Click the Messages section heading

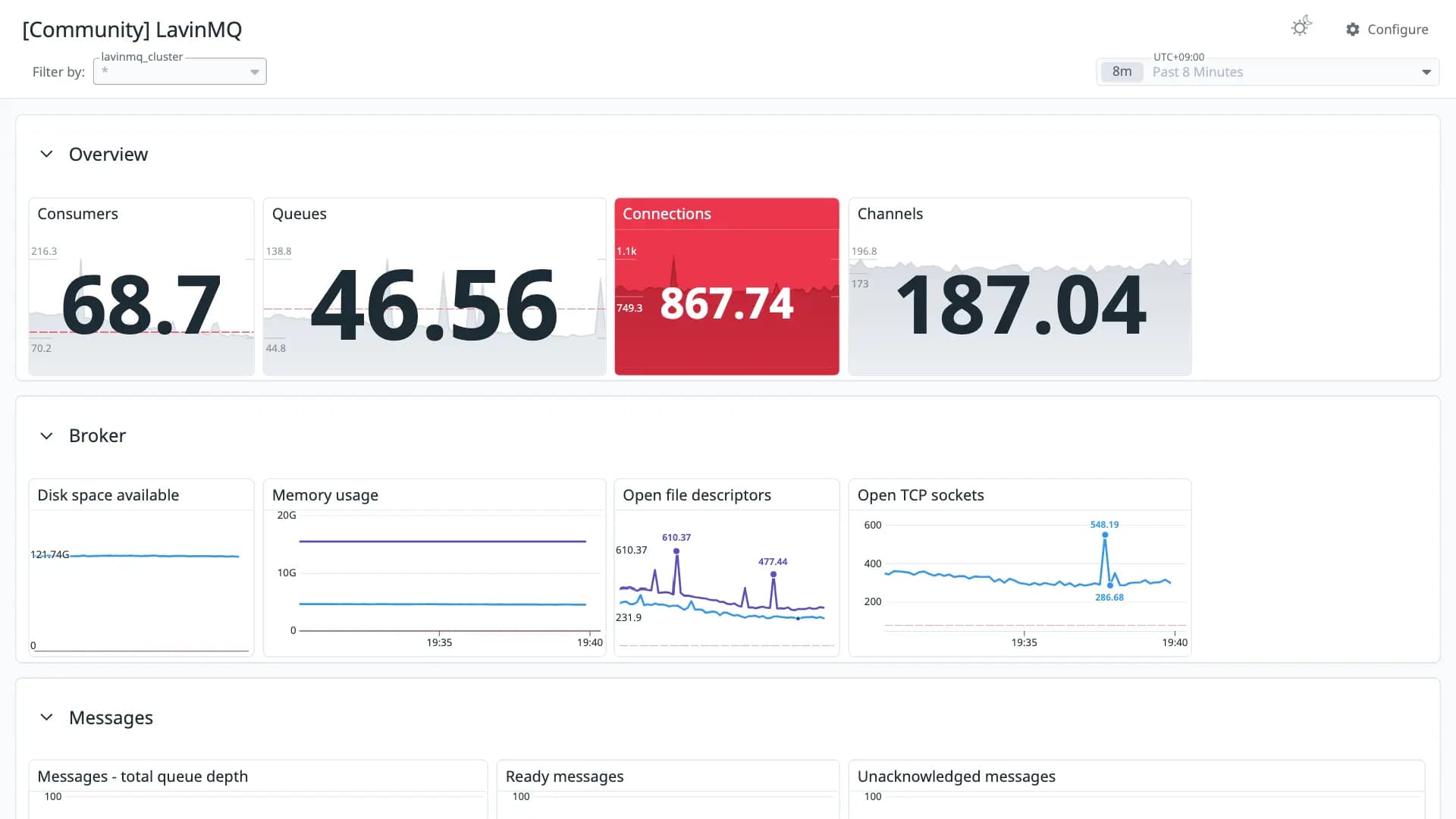111,717
